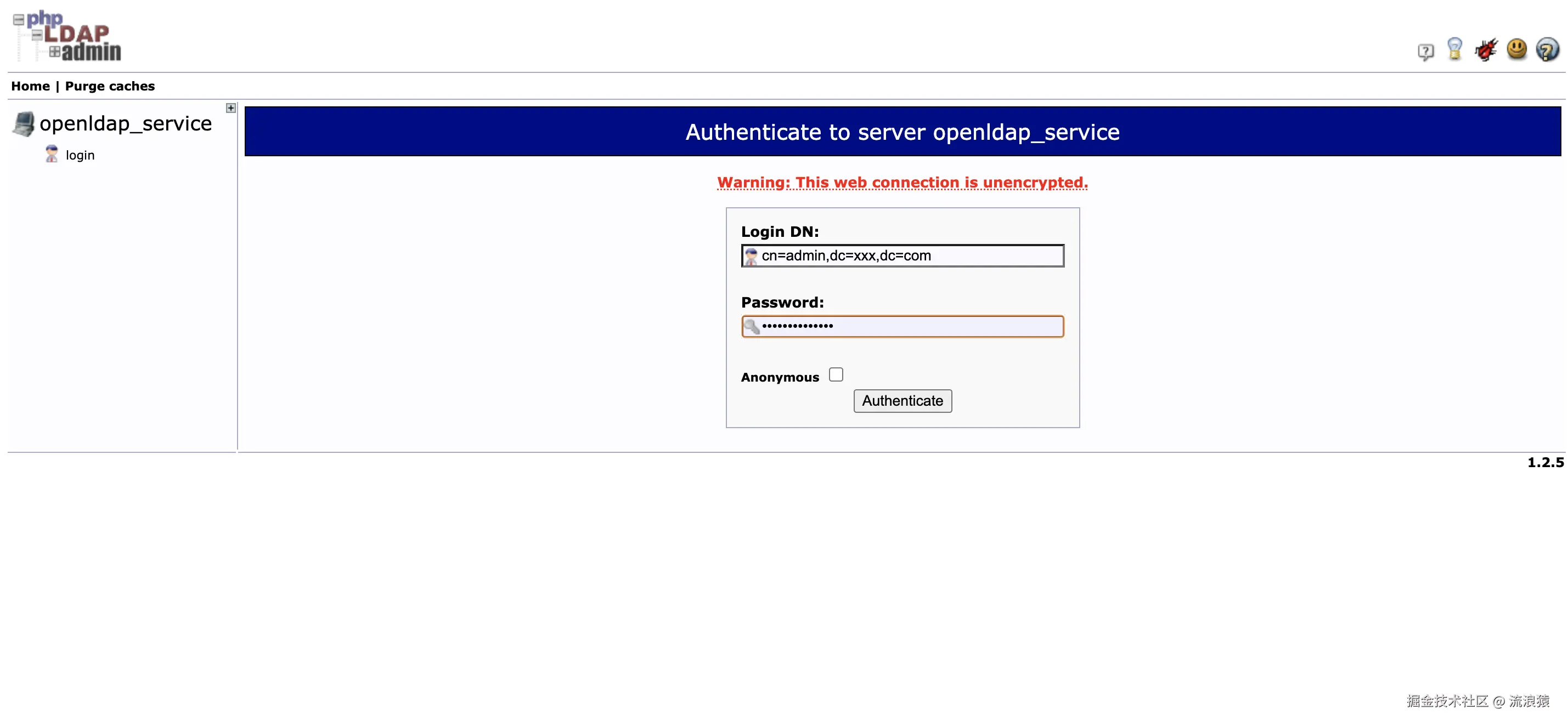Click the forum speech-bubble question icon
This screenshot has height=727, width=1568.
[x=1425, y=52]
